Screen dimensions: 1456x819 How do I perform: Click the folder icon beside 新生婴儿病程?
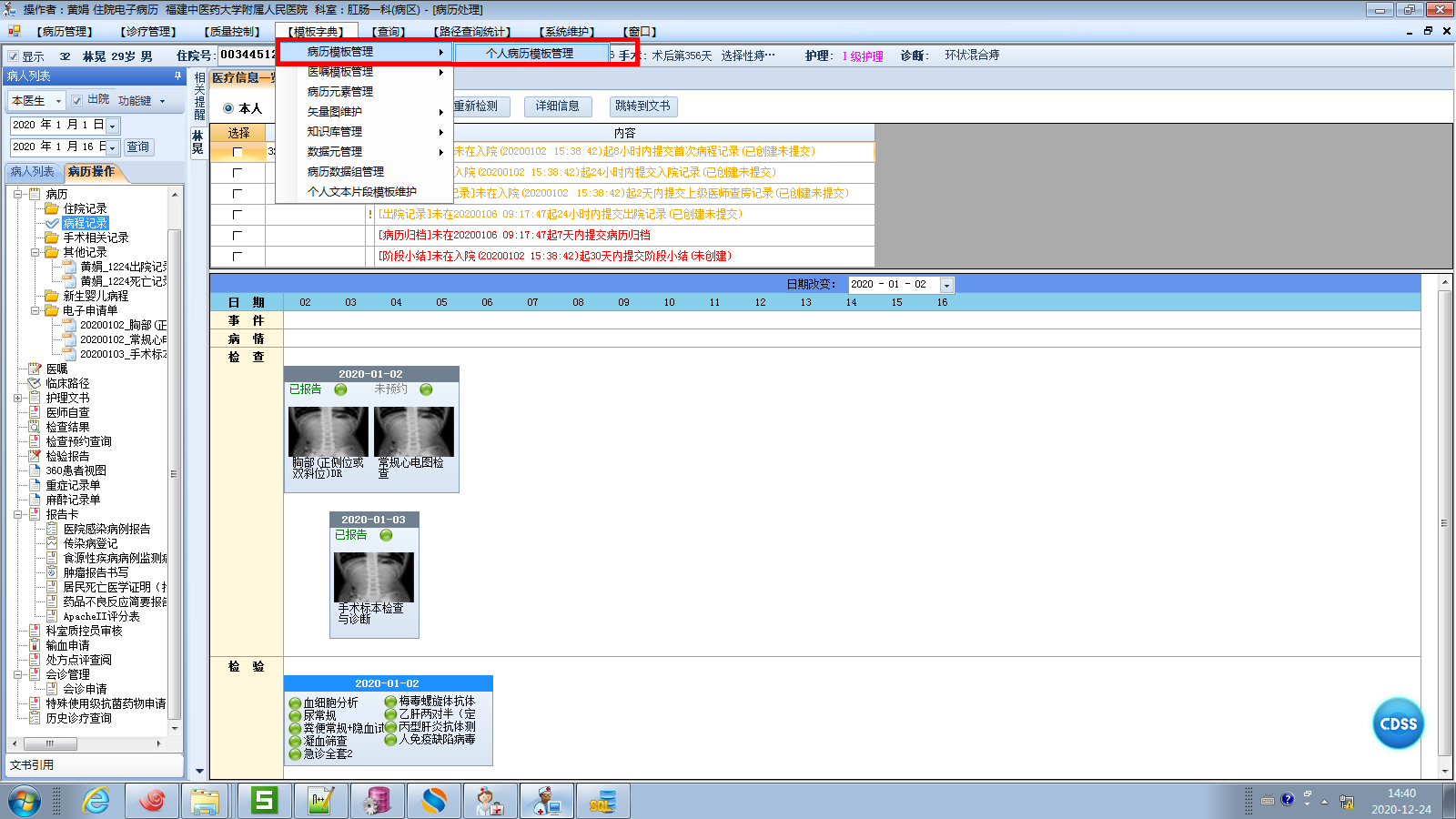[x=52, y=296]
